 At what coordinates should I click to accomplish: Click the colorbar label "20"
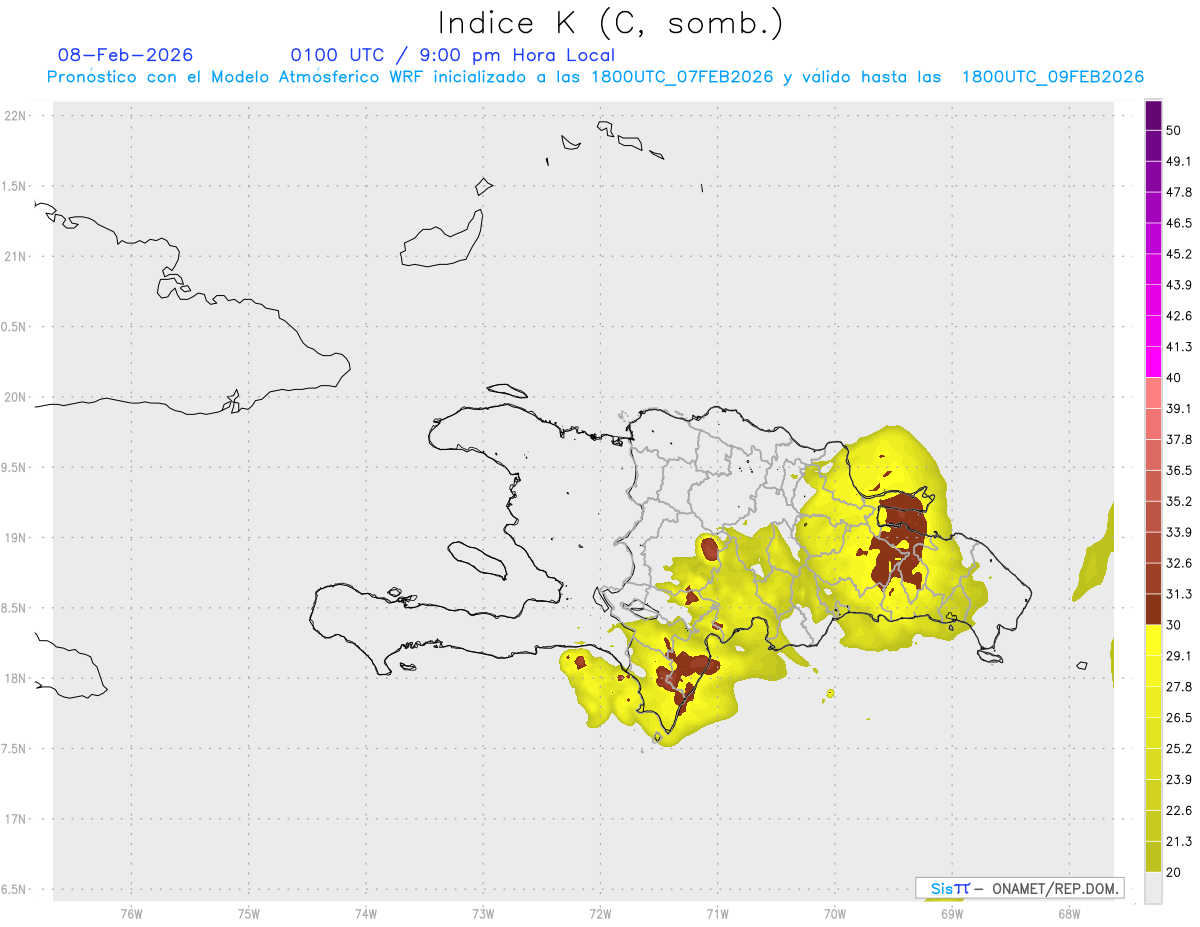(1175, 872)
